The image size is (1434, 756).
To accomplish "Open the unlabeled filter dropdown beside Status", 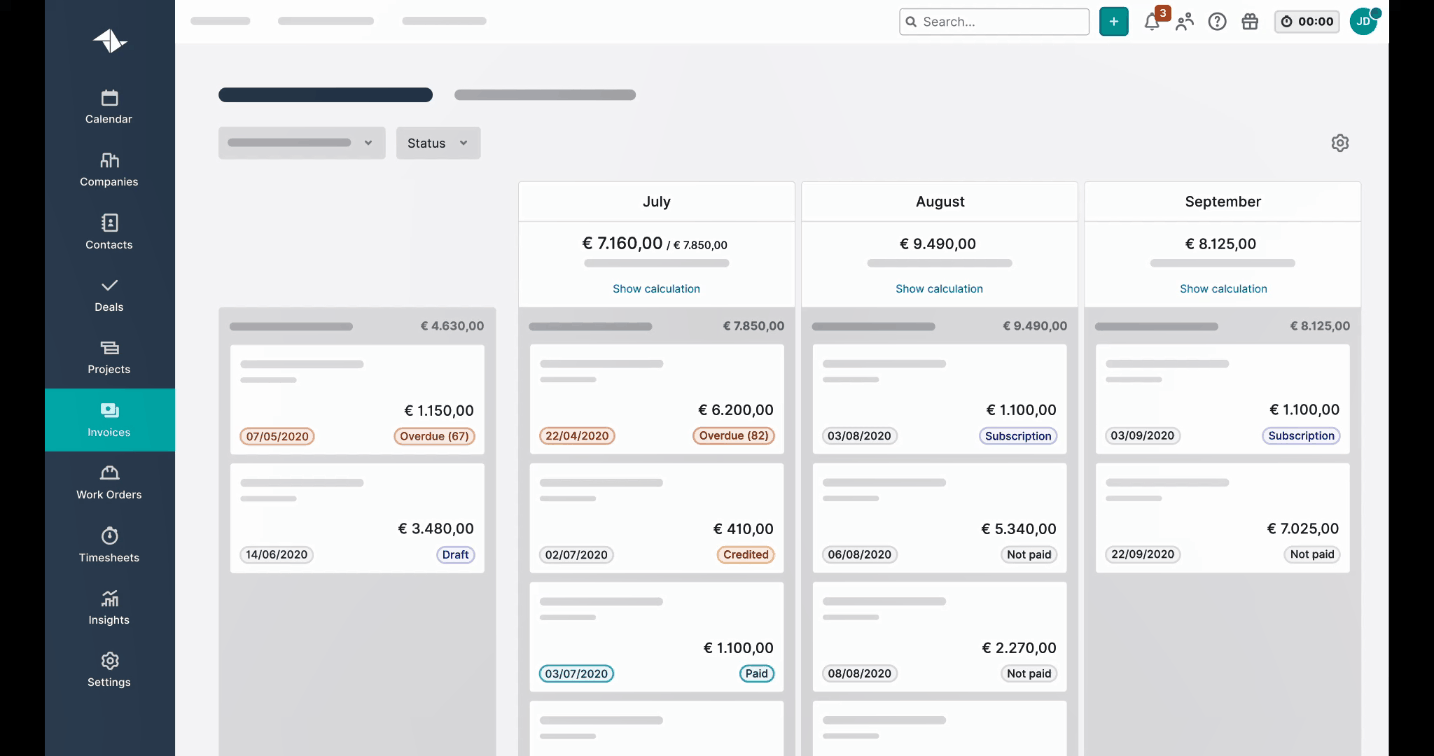I will click(301, 143).
